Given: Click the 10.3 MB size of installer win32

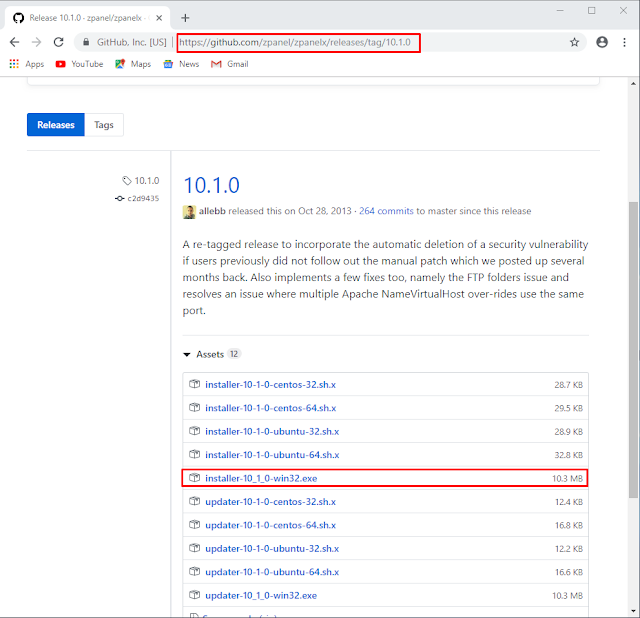Looking at the screenshot, I should click(567, 478).
